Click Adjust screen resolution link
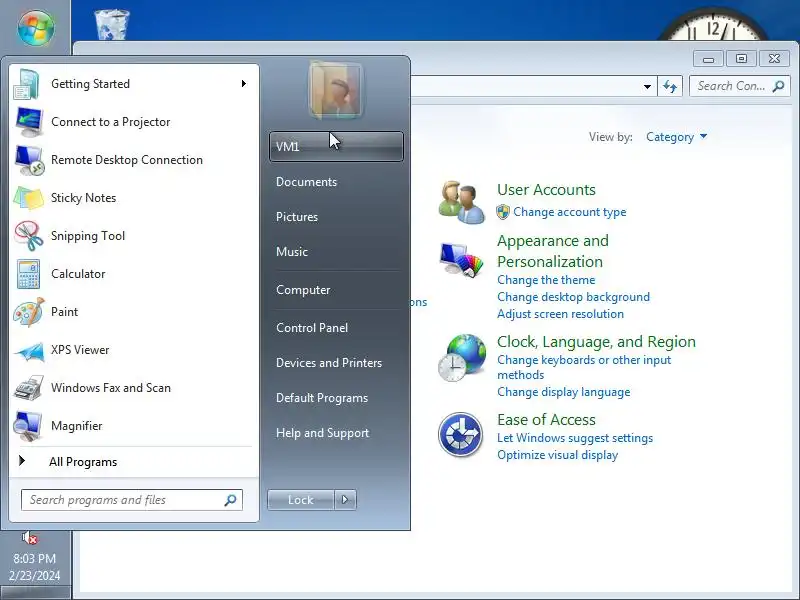 pos(560,314)
